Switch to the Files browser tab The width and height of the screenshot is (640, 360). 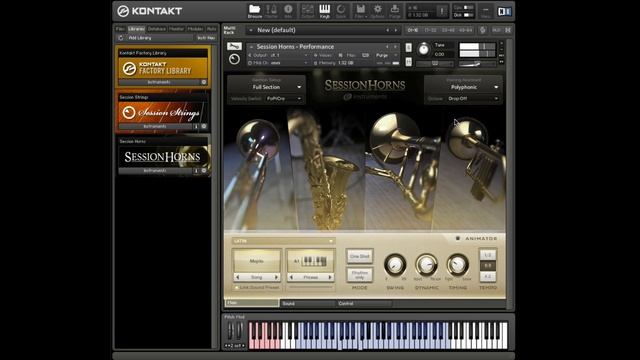tap(120, 29)
